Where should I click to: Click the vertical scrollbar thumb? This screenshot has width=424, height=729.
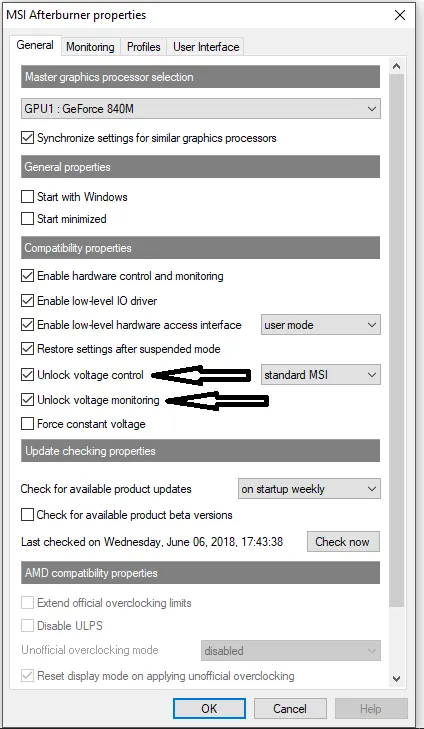click(x=397, y=339)
